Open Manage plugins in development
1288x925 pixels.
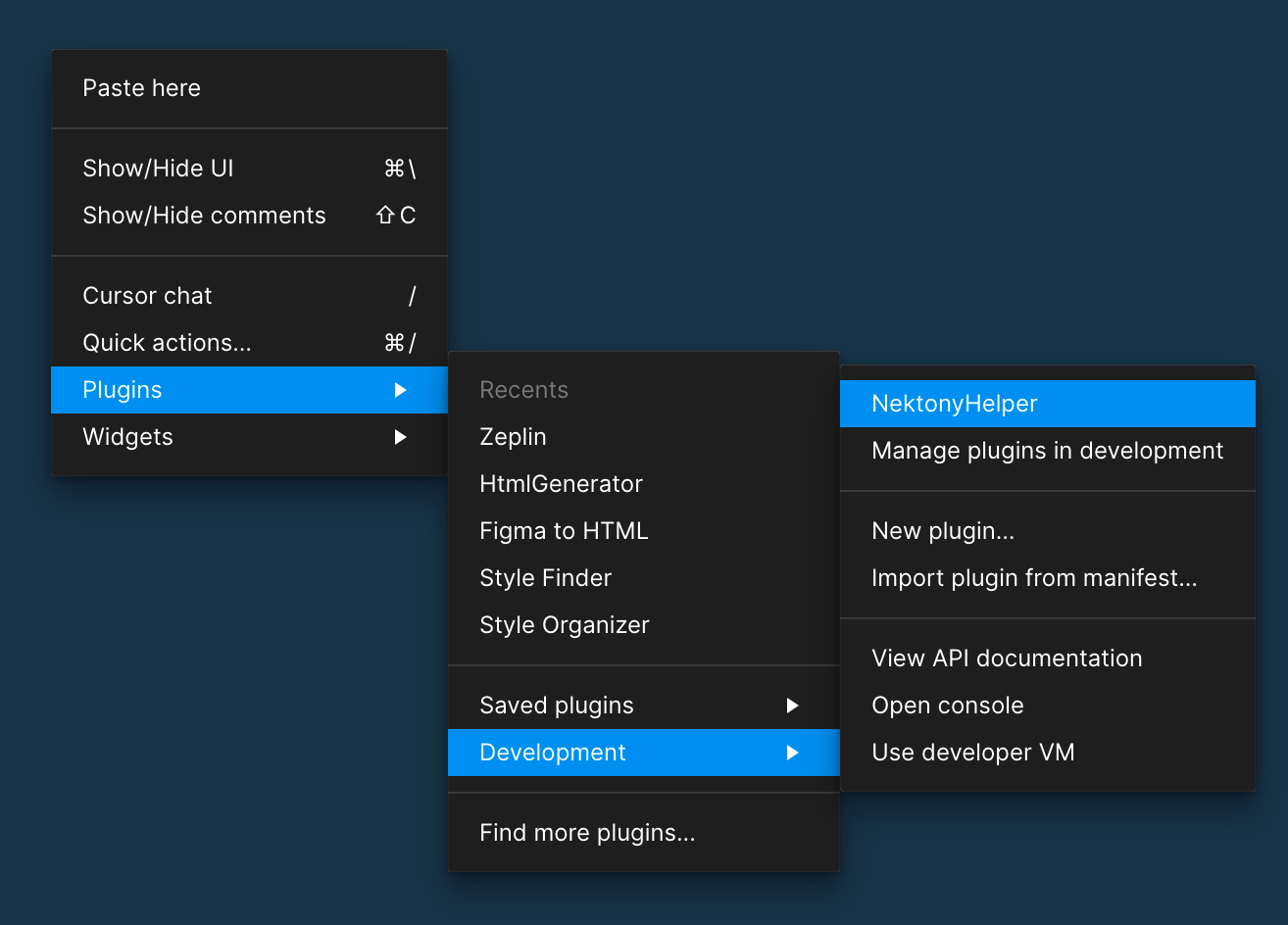coord(1047,451)
